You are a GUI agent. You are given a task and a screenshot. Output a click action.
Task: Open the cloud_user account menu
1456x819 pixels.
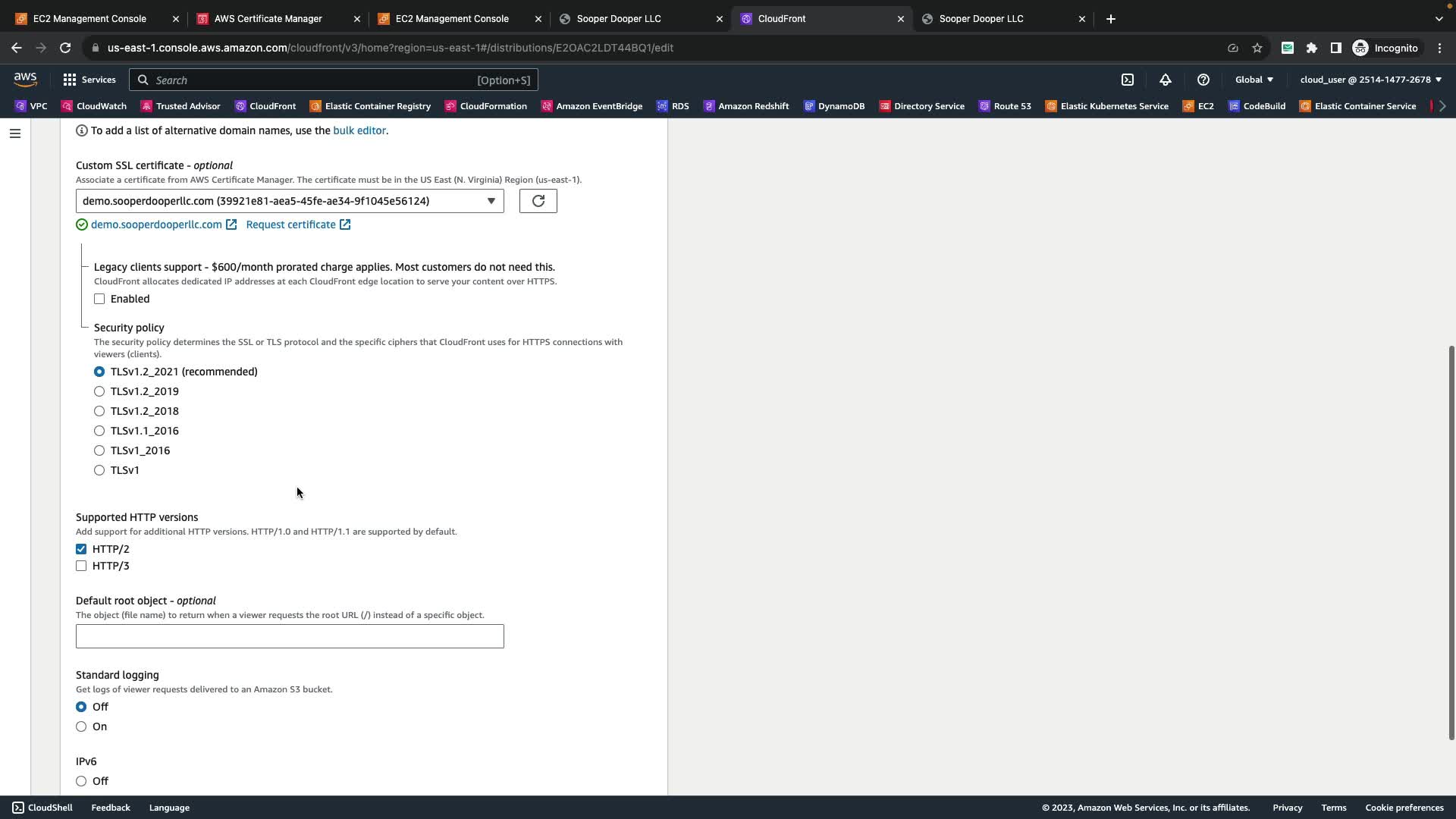pos(1370,80)
